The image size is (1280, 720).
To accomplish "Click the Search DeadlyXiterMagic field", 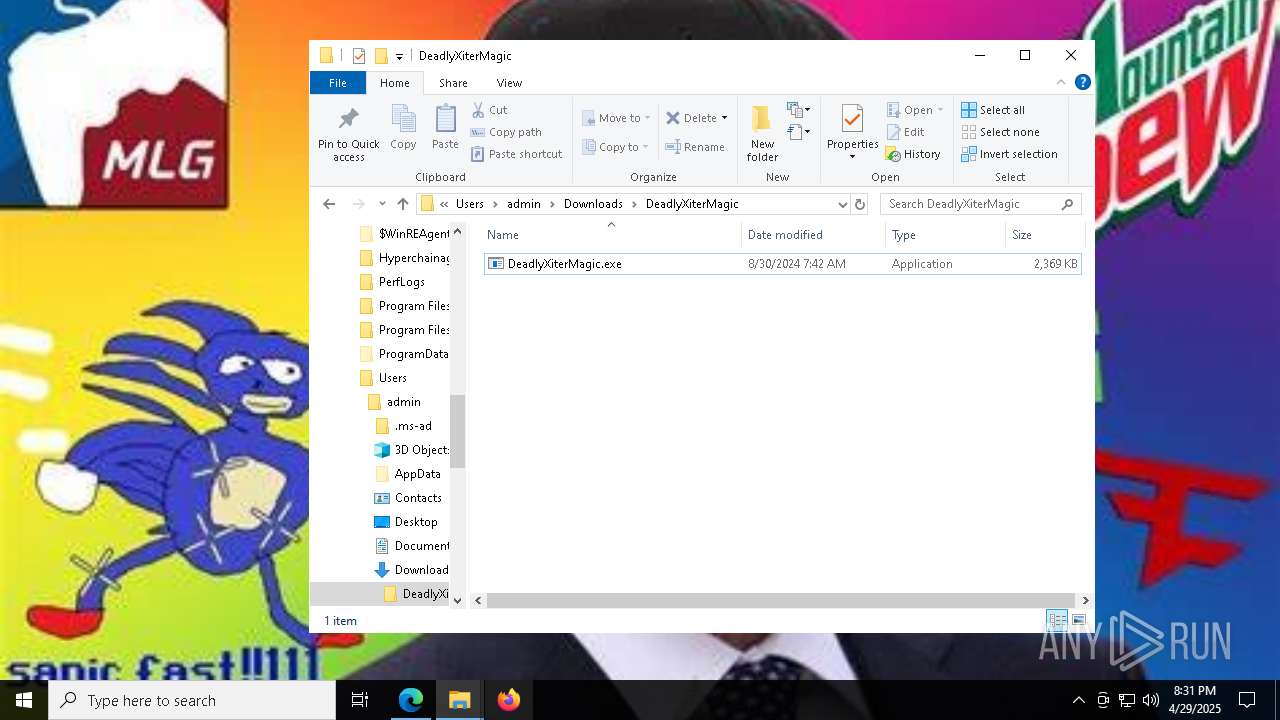I will pyautogui.click(x=980, y=204).
